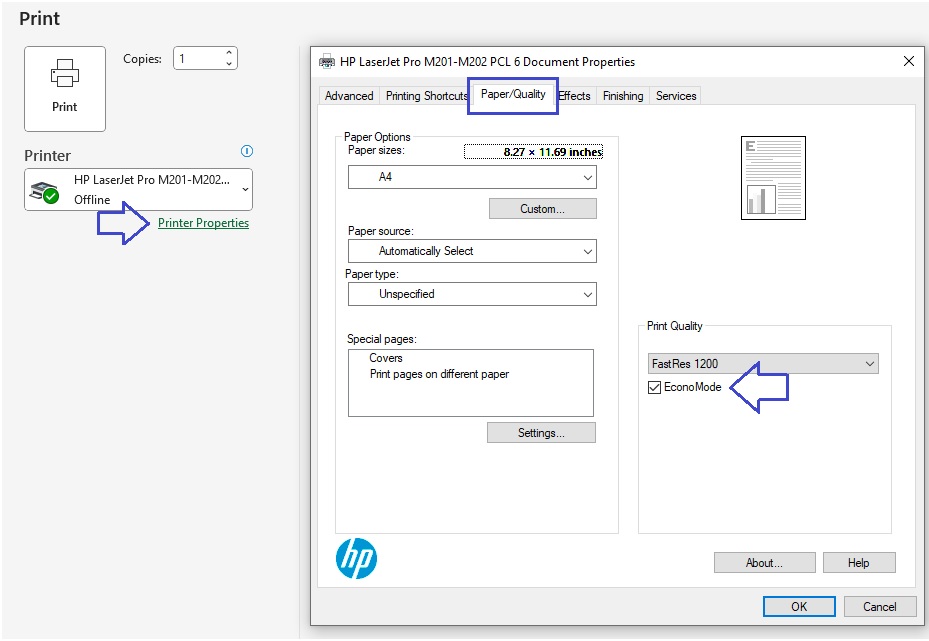
Task: Click the page preview thumbnail
Action: click(773, 178)
